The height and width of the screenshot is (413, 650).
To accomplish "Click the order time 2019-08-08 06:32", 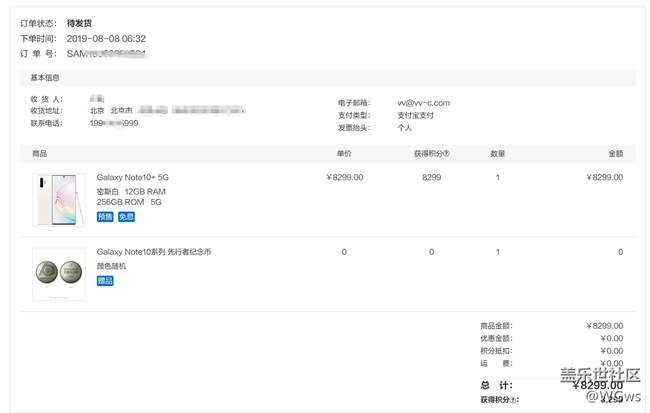I will pos(106,39).
